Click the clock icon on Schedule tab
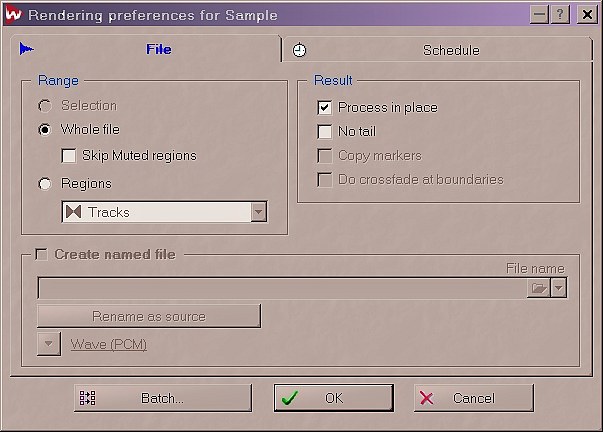This screenshot has width=603, height=432. click(299, 50)
